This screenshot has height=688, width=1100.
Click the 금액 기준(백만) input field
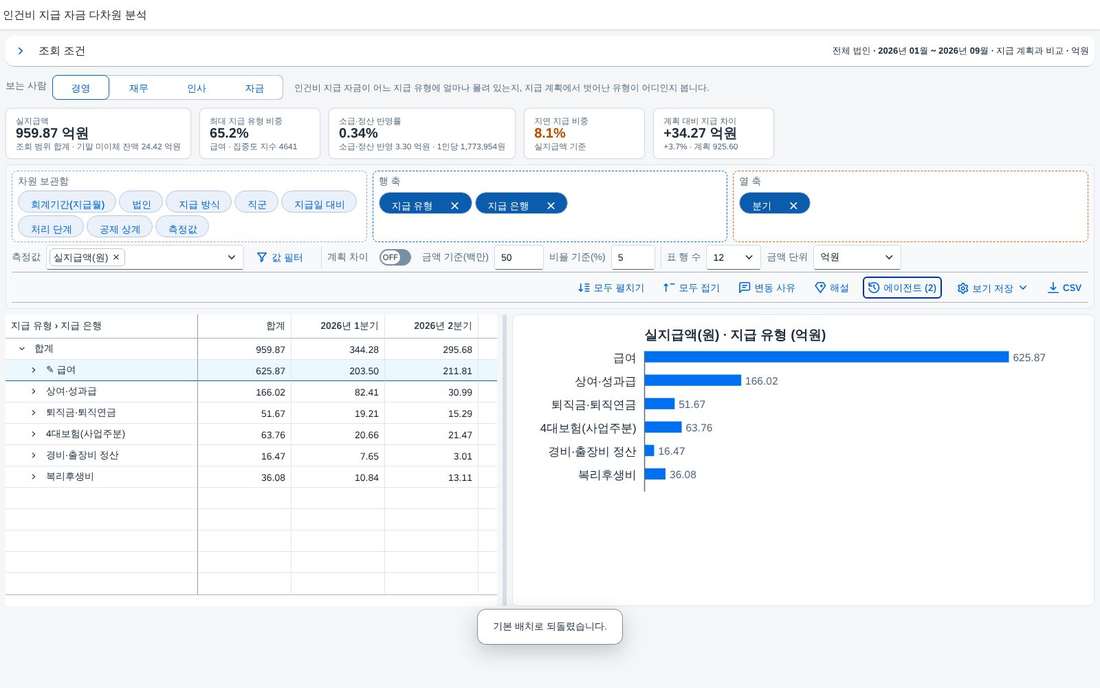pos(518,257)
